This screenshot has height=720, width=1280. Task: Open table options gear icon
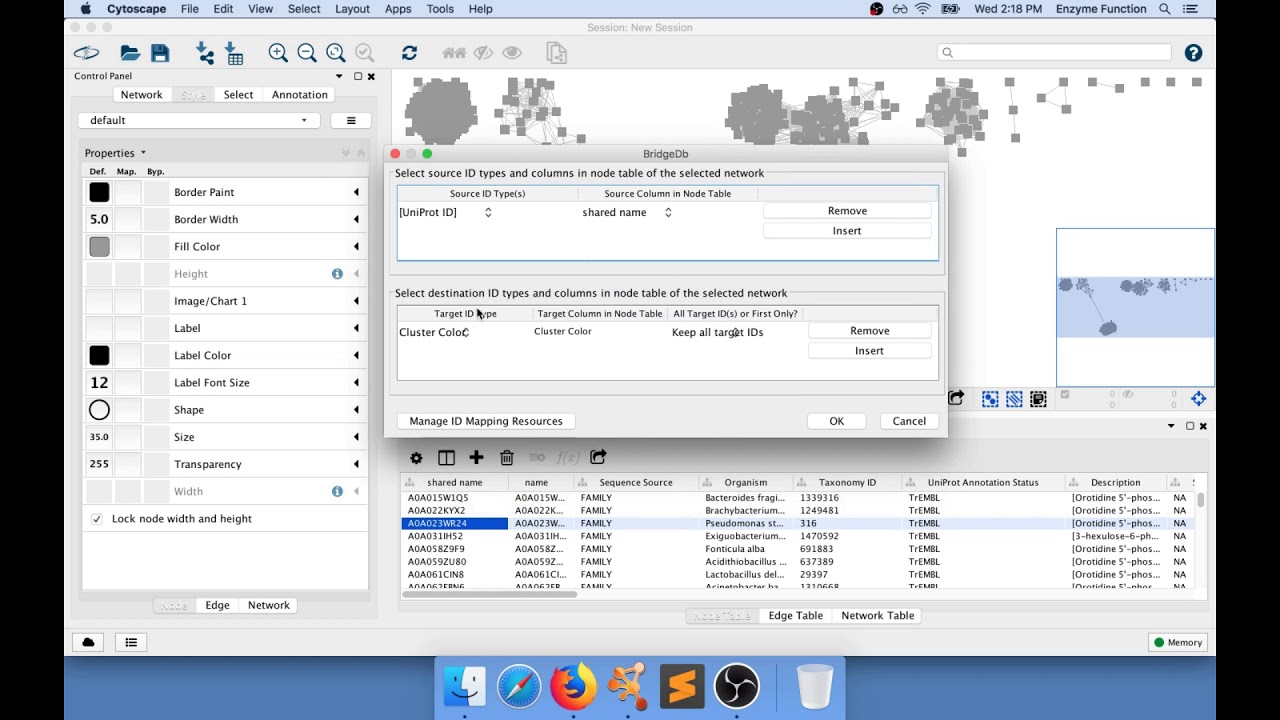click(x=416, y=458)
